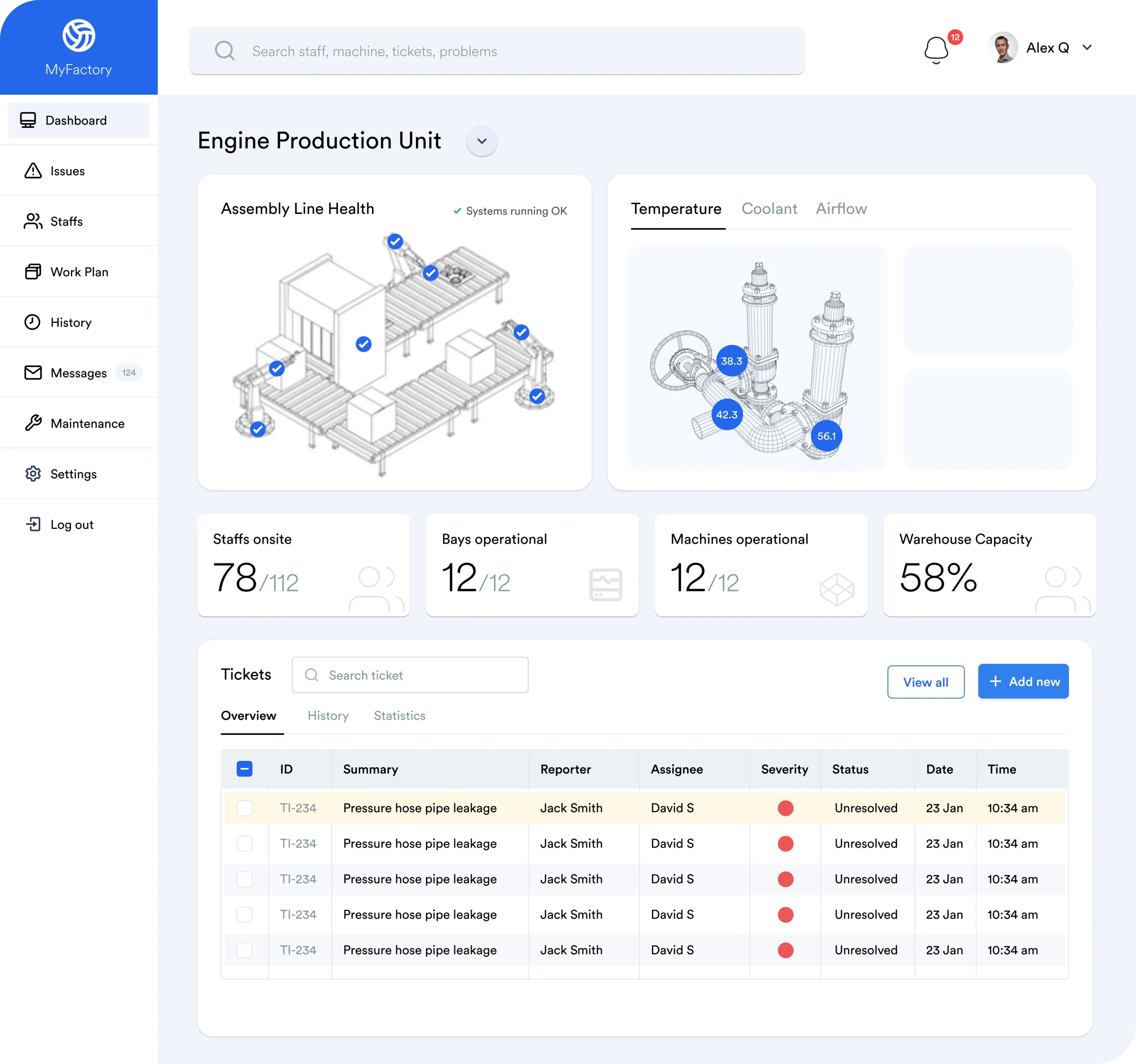Open the Work Plan menu item
Screen dimensions: 1136x1064
click(79, 272)
